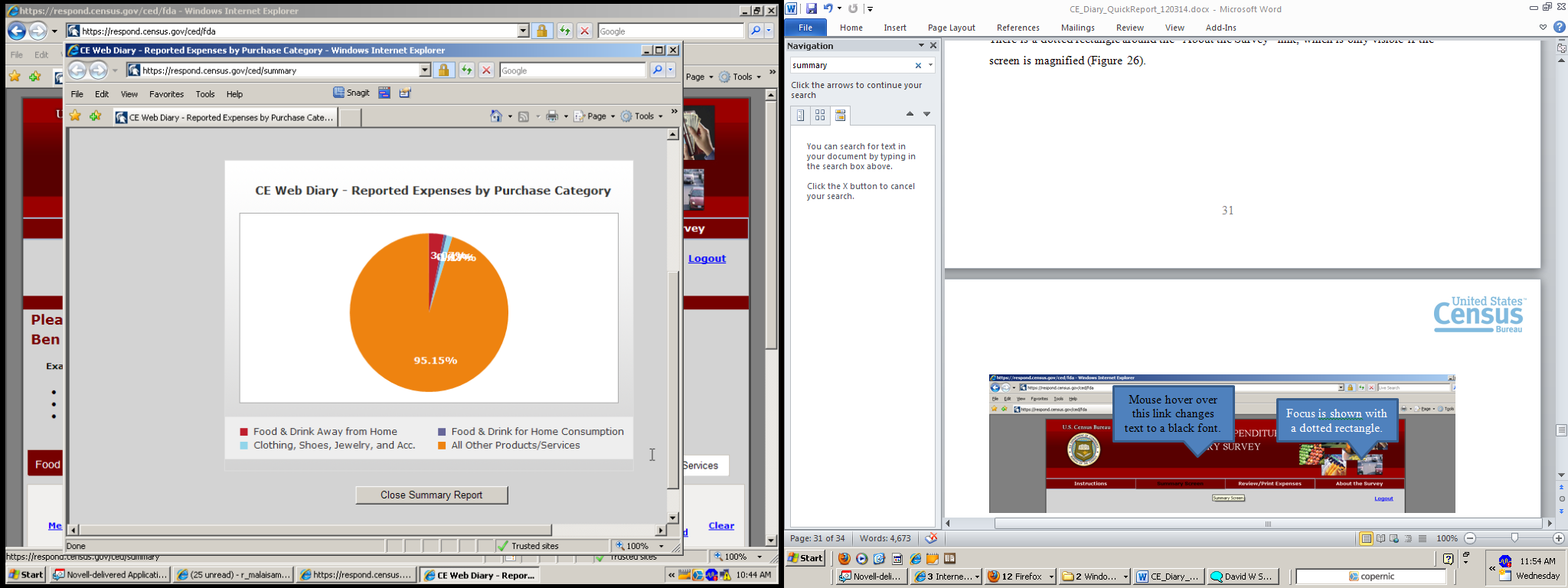Click the Logout link
This screenshot has width=1568, height=588.
pos(707,259)
